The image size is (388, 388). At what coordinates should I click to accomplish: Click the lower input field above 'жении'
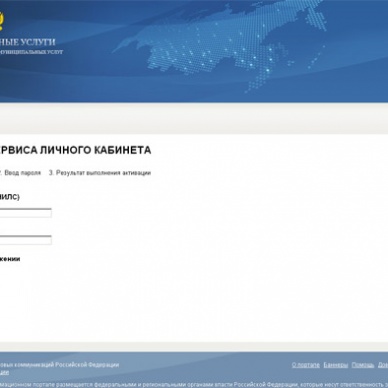click(25, 240)
